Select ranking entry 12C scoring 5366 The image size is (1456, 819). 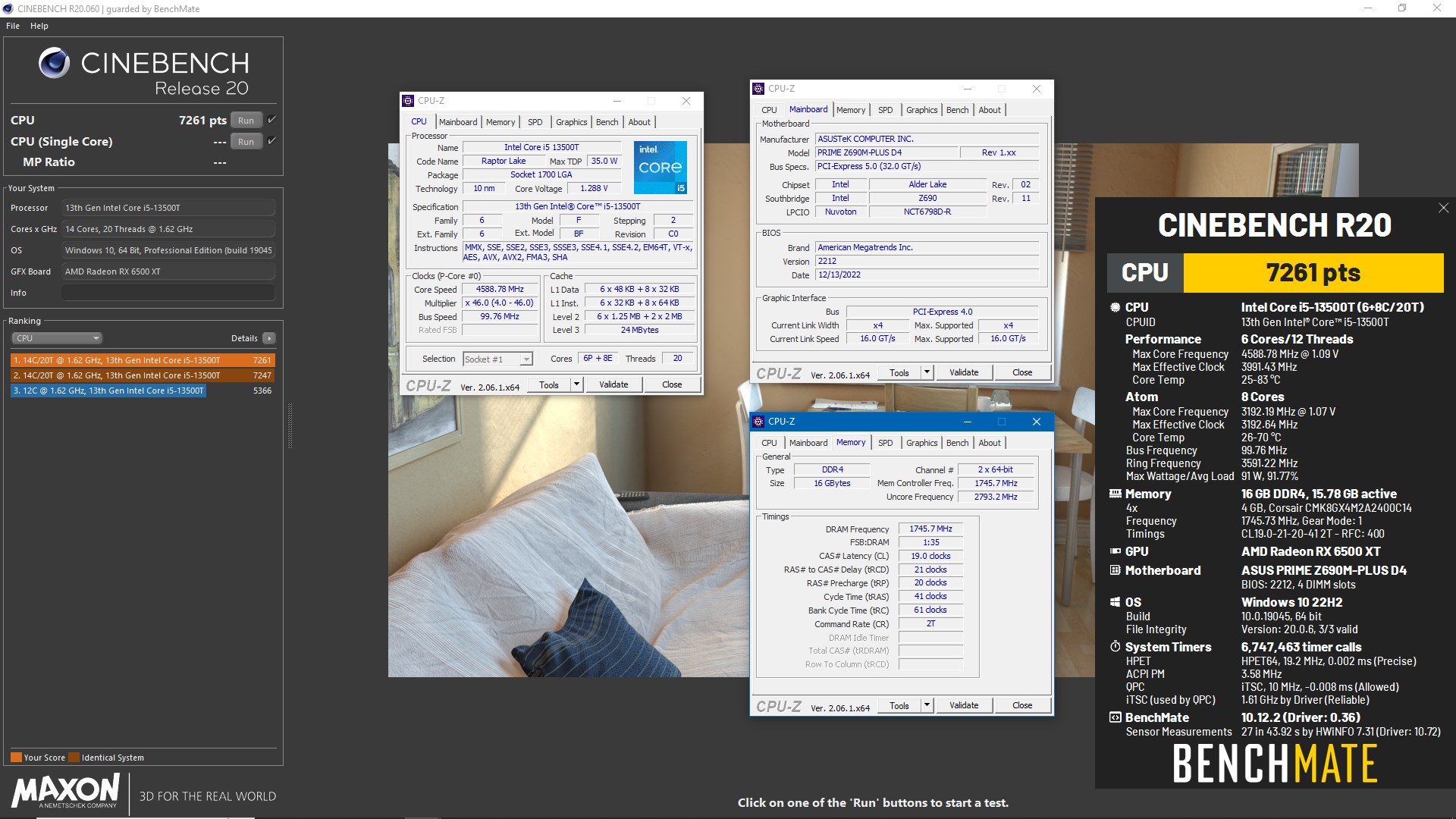[x=143, y=391]
